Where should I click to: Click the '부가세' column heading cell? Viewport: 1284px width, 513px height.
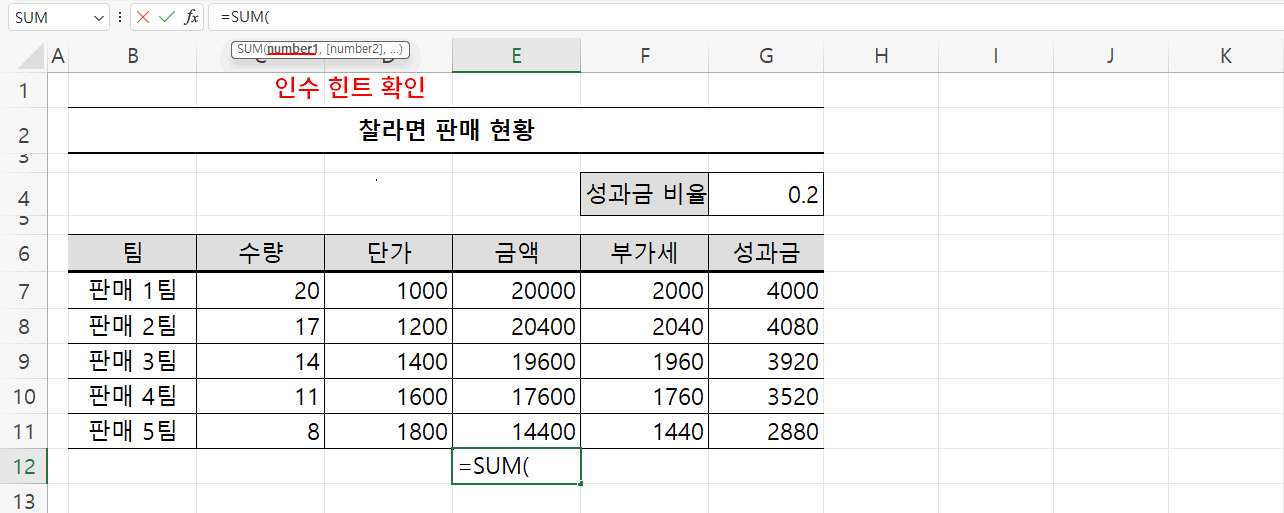pos(644,253)
